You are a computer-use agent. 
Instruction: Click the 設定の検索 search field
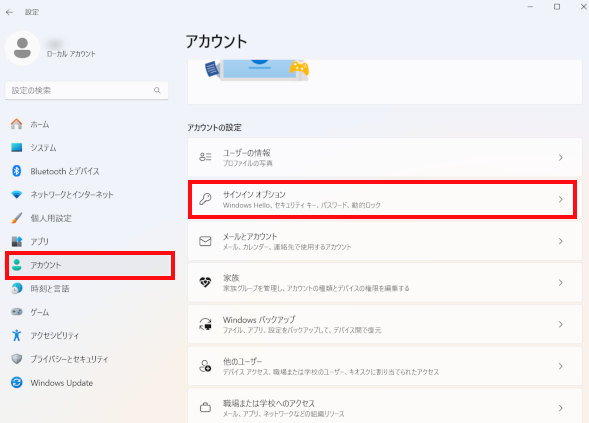point(86,91)
